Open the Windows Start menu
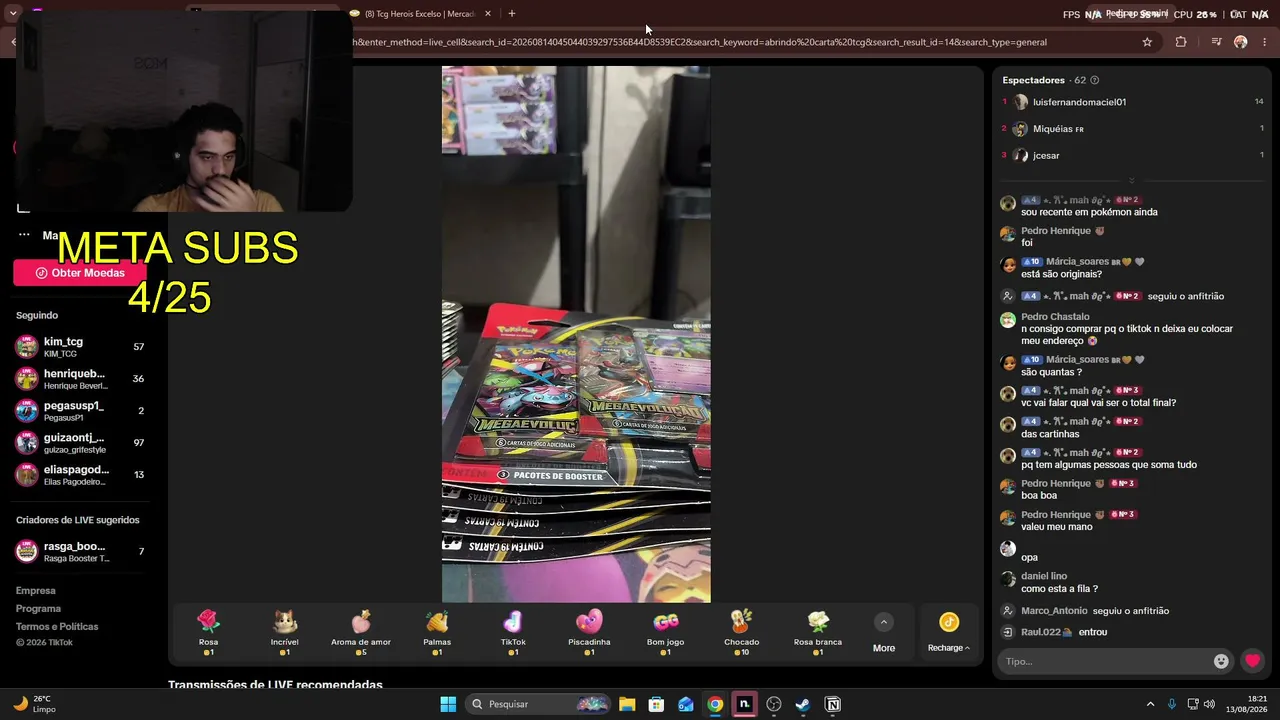The height and width of the screenshot is (720, 1280). (448, 704)
